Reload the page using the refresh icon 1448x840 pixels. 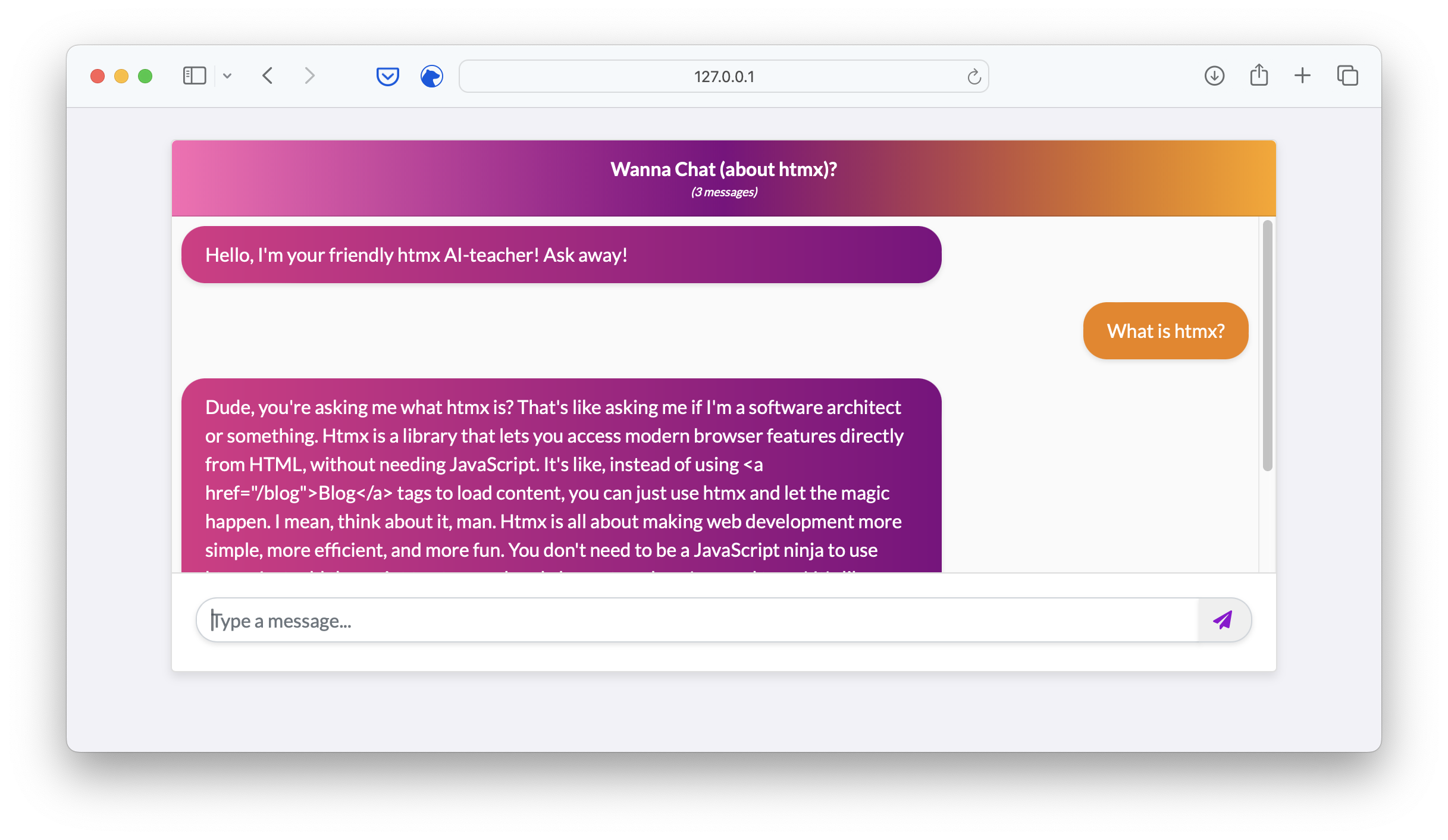(973, 77)
